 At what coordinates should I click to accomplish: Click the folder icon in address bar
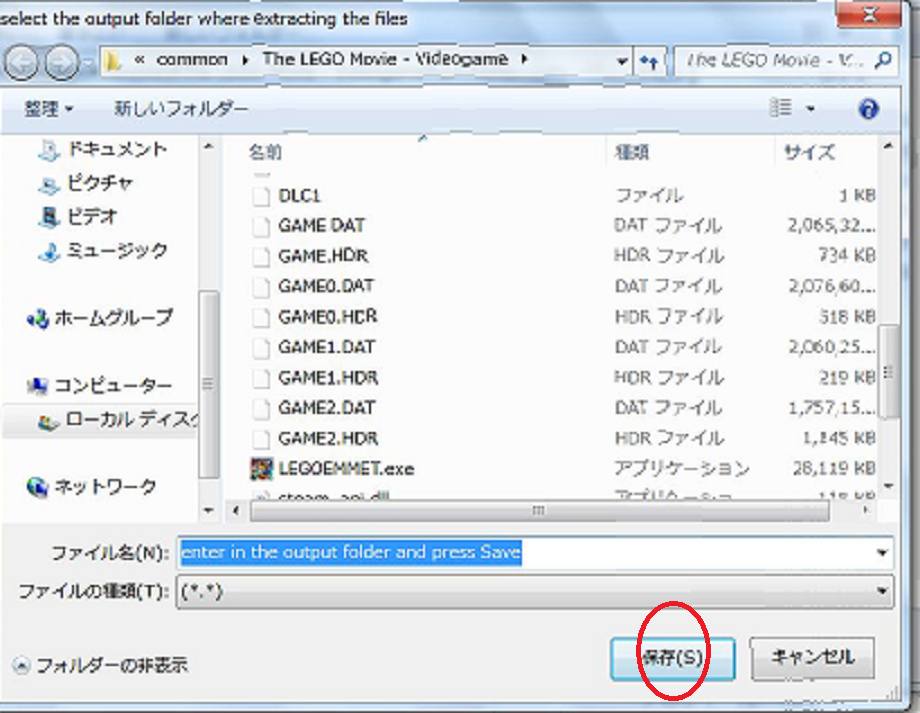click(x=113, y=60)
